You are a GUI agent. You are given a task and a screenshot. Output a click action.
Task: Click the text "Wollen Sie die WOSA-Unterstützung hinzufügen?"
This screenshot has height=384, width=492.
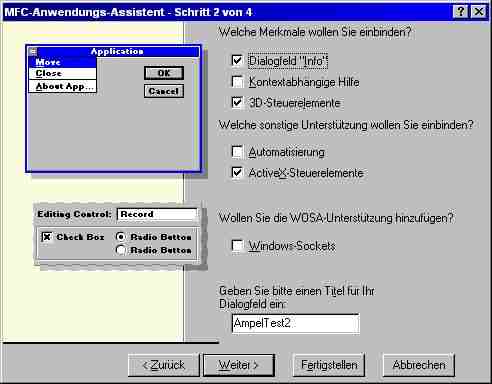coord(336,218)
